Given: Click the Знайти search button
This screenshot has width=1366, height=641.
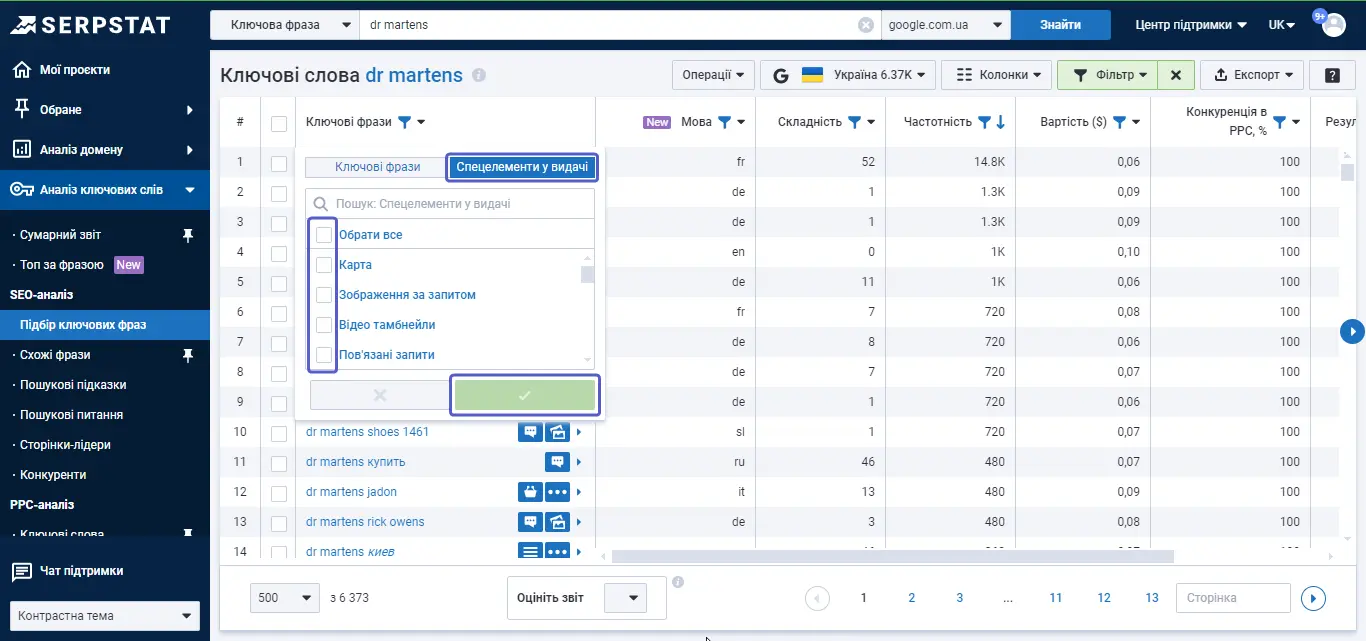Looking at the screenshot, I should click(1060, 25).
